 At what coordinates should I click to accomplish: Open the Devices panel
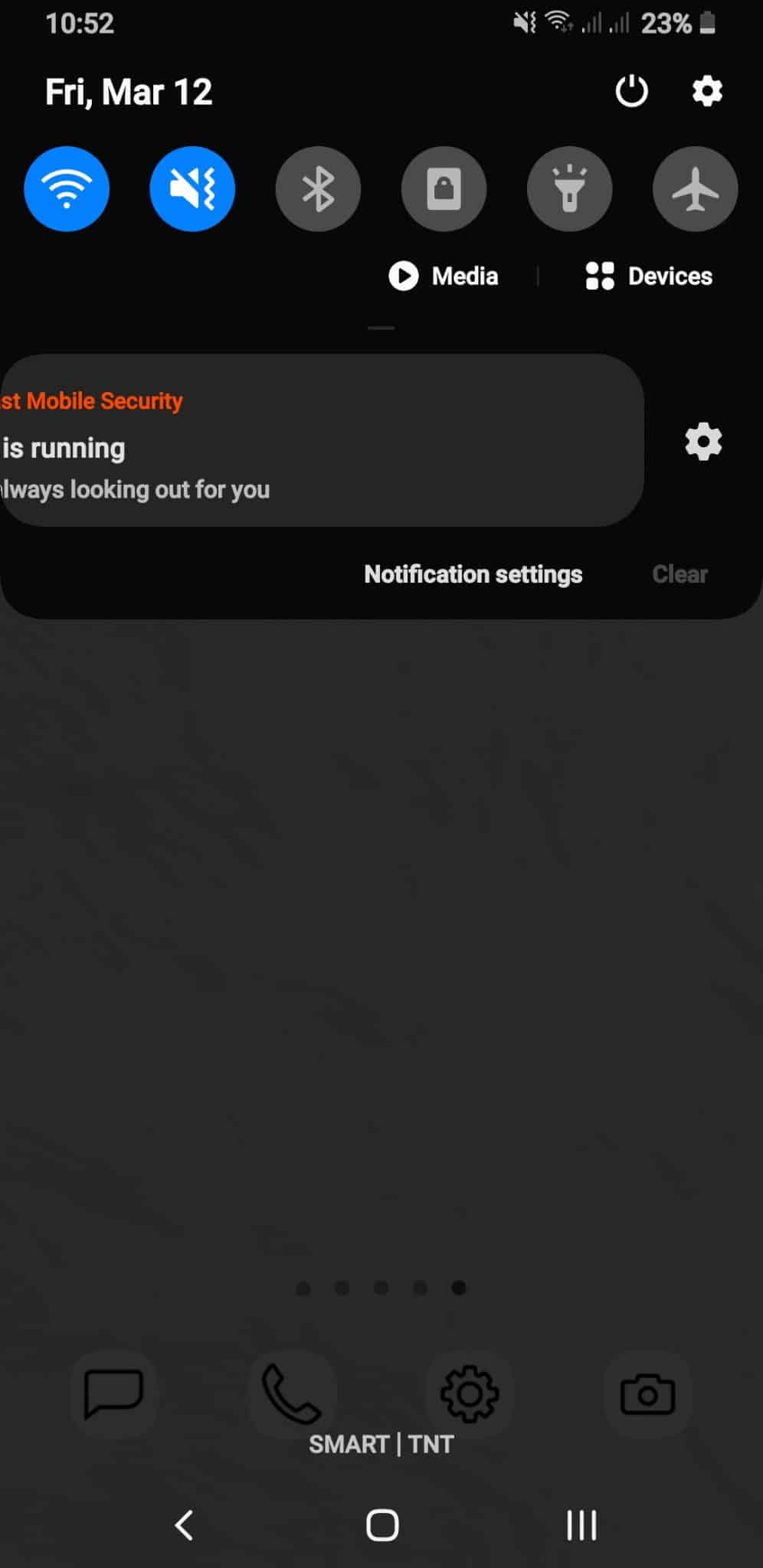649,276
